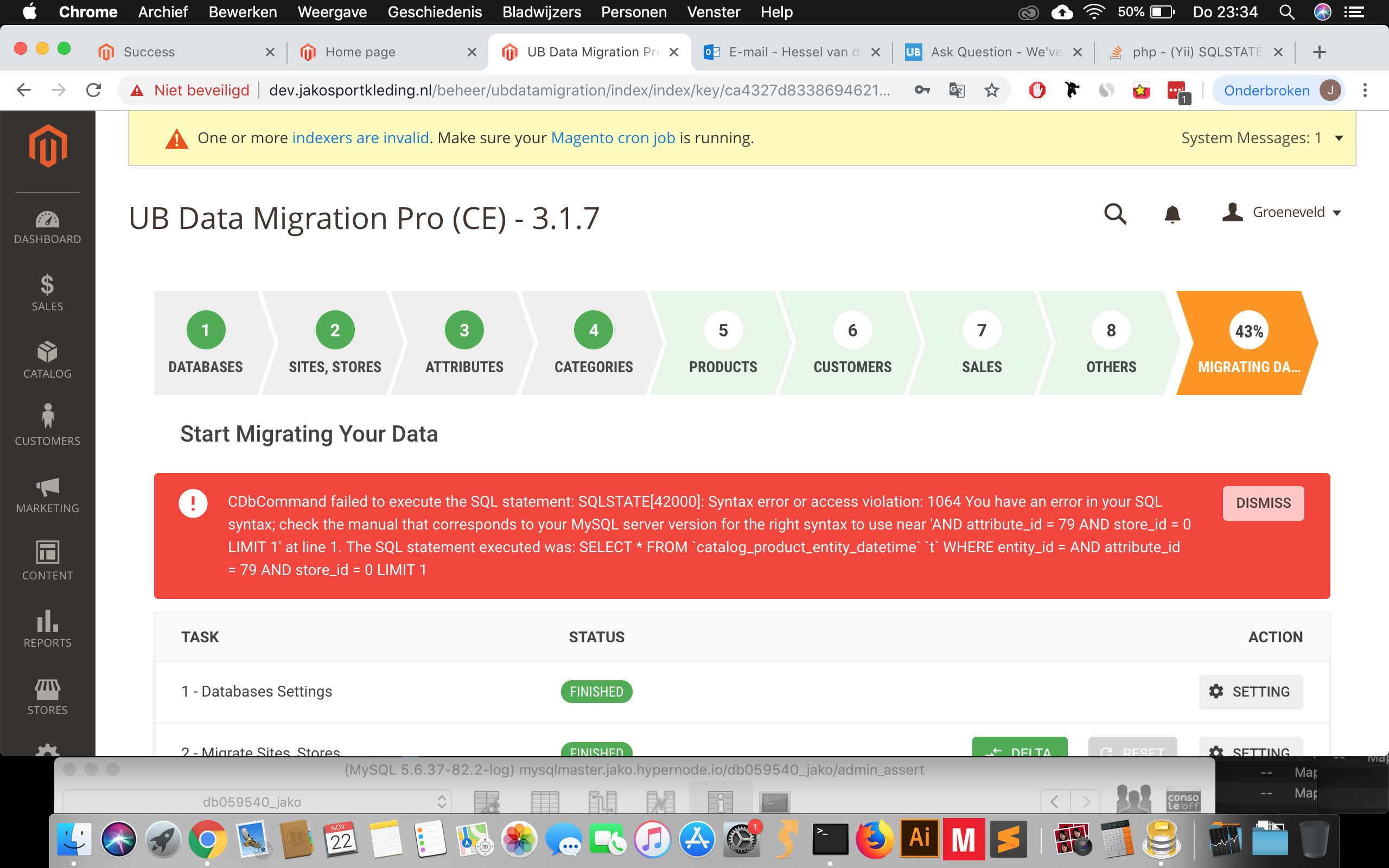
Task: Open Sequel Pro from the Dock
Action: click(x=1161, y=840)
